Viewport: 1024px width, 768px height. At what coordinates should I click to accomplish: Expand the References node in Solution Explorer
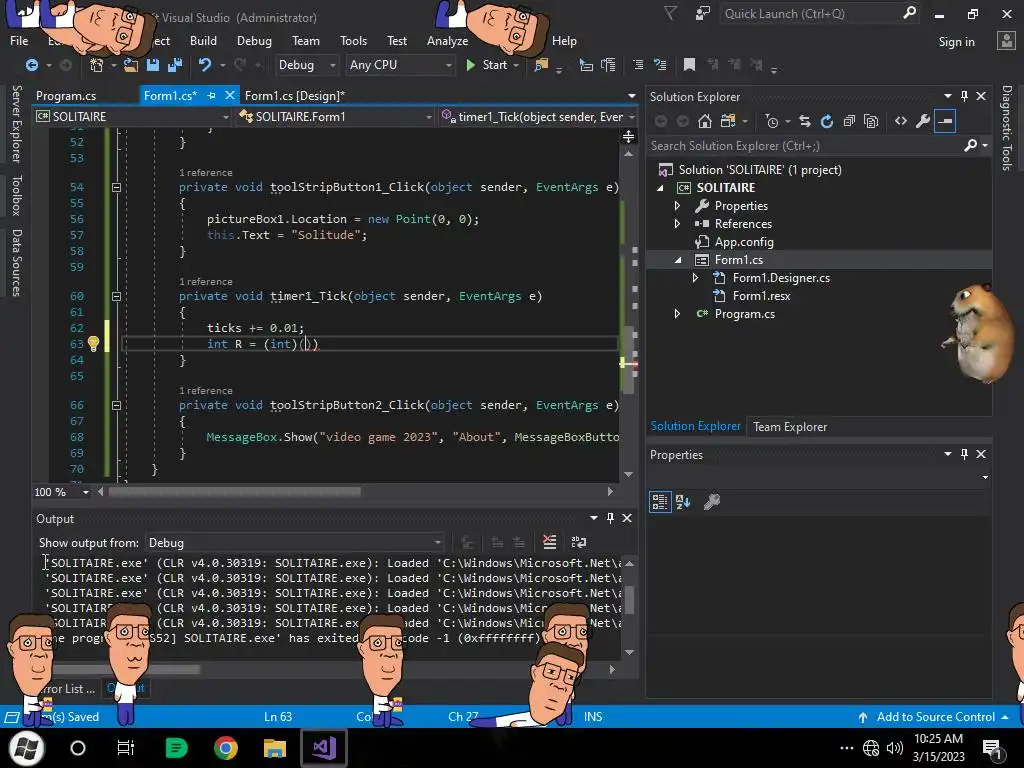pos(677,224)
